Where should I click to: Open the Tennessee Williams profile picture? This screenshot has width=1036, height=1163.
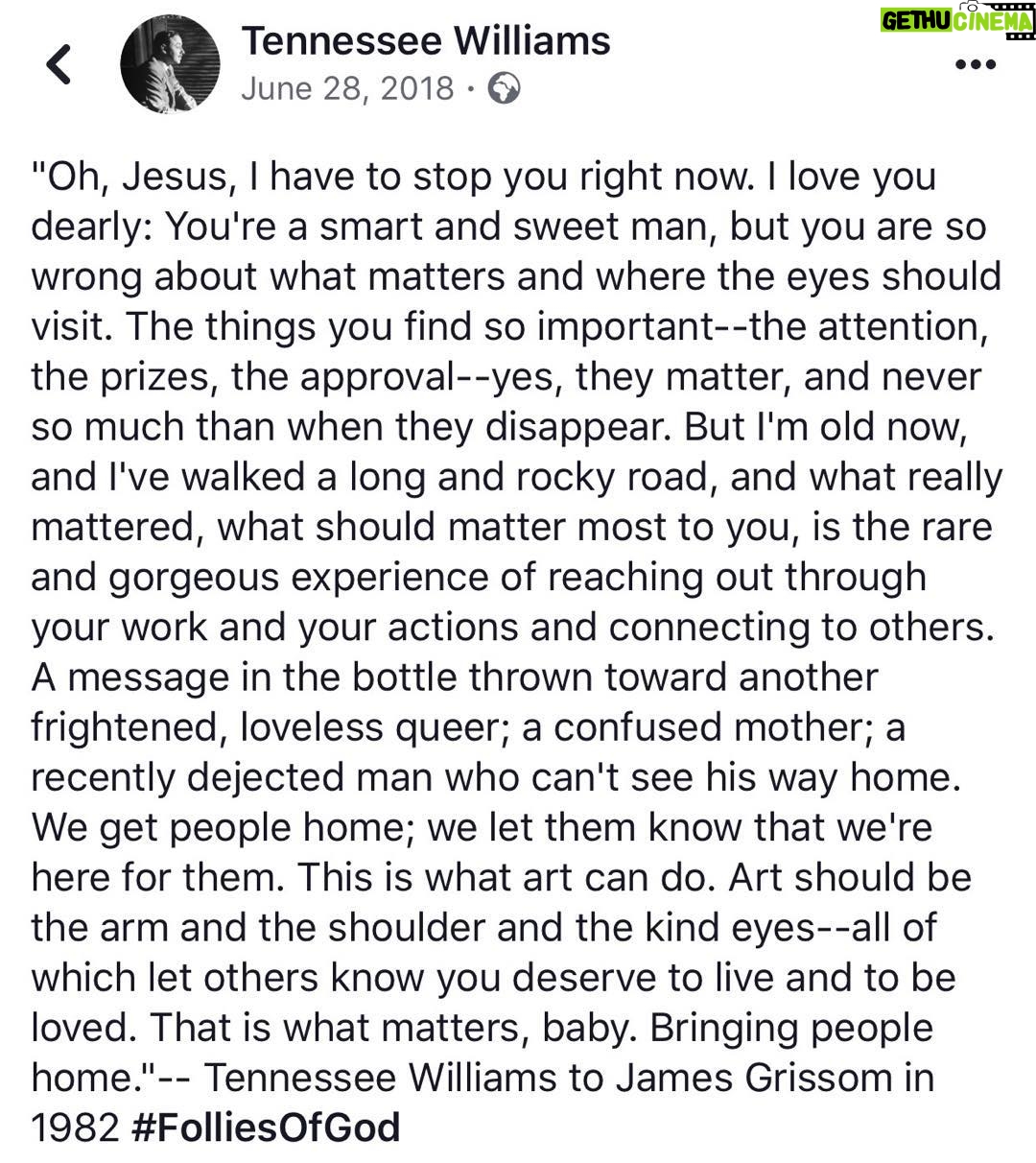click(170, 65)
